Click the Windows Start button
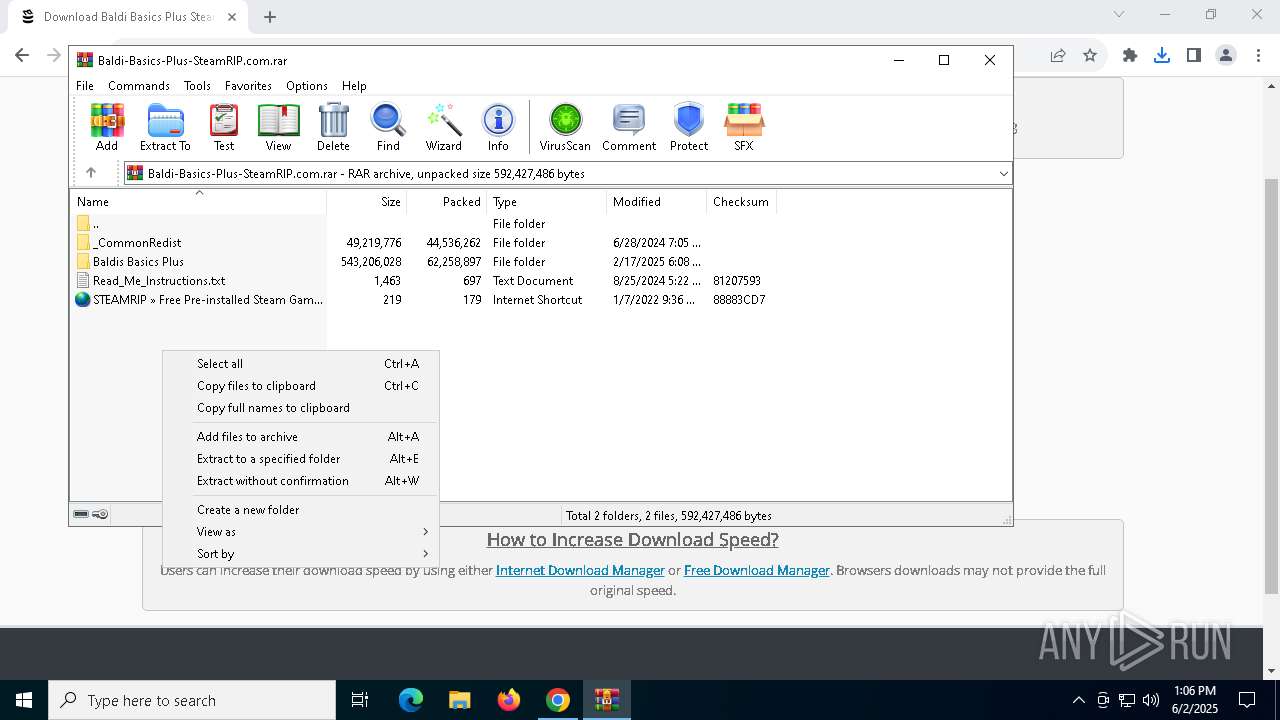1280x720 pixels. [24, 700]
